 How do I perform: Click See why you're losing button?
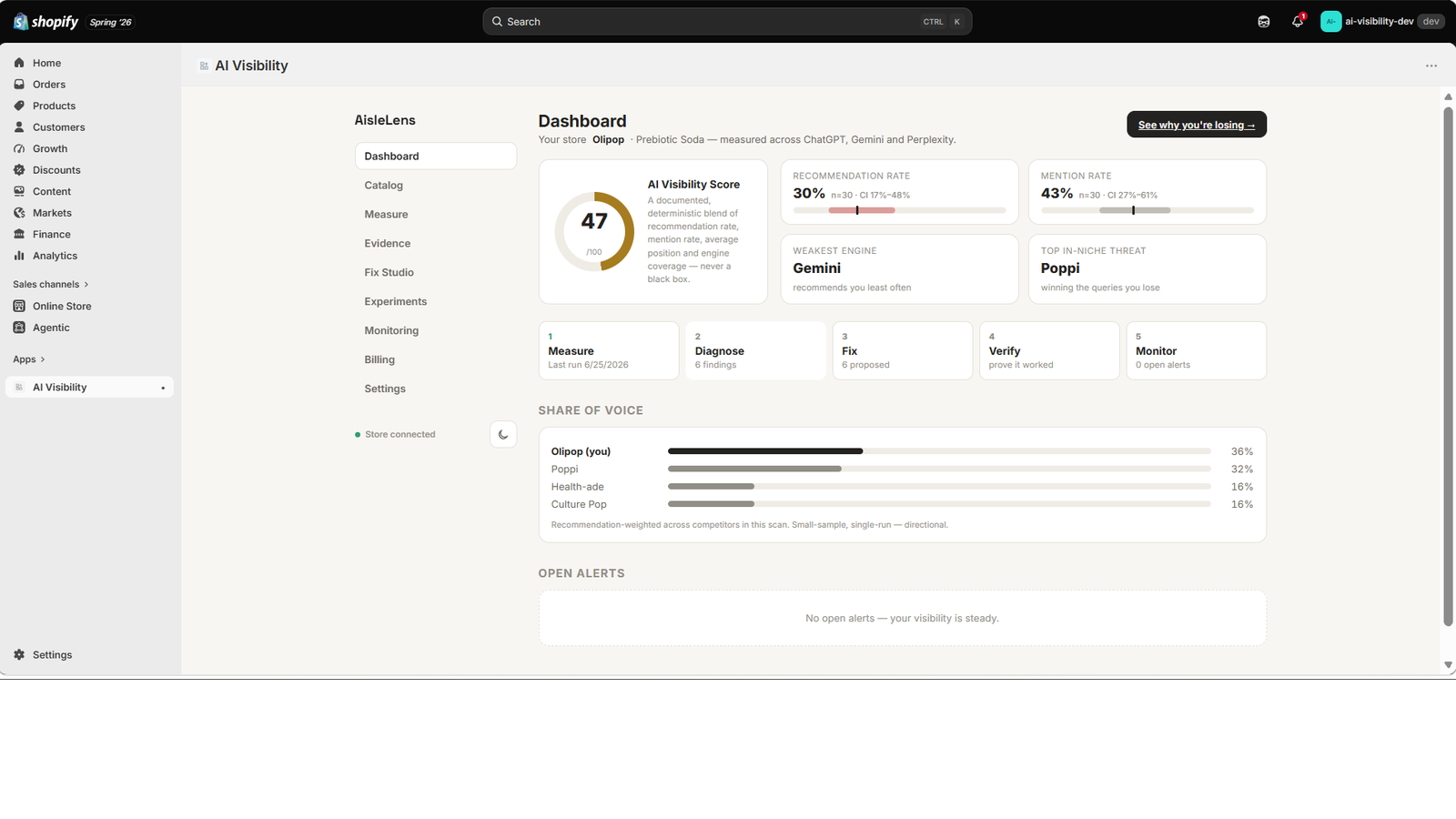pos(1197,125)
